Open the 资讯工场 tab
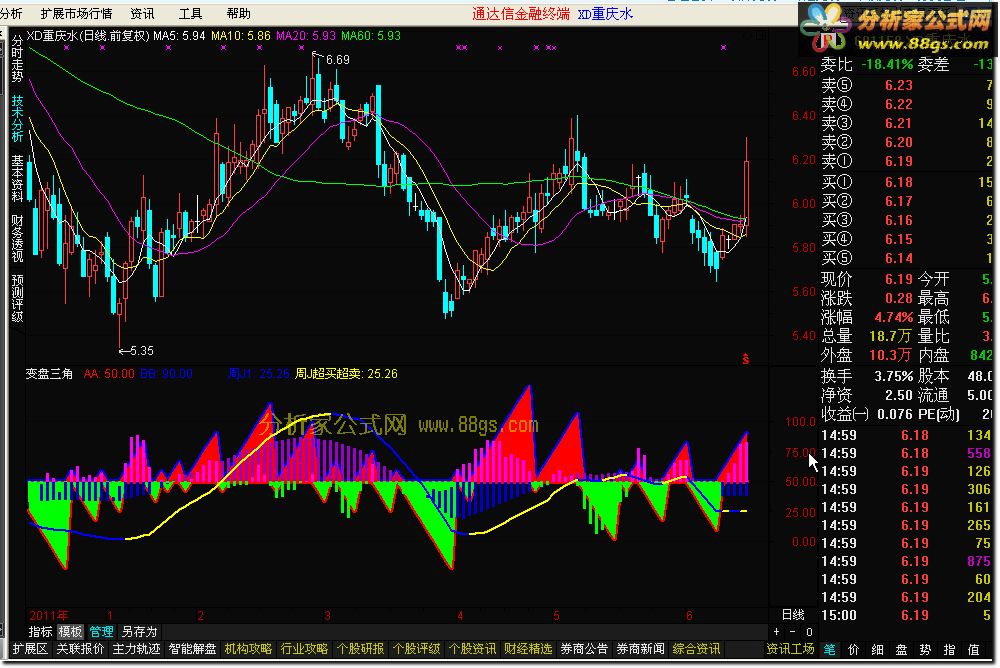This screenshot has height=668, width=1000. pyautogui.click(x=790, y=649)
